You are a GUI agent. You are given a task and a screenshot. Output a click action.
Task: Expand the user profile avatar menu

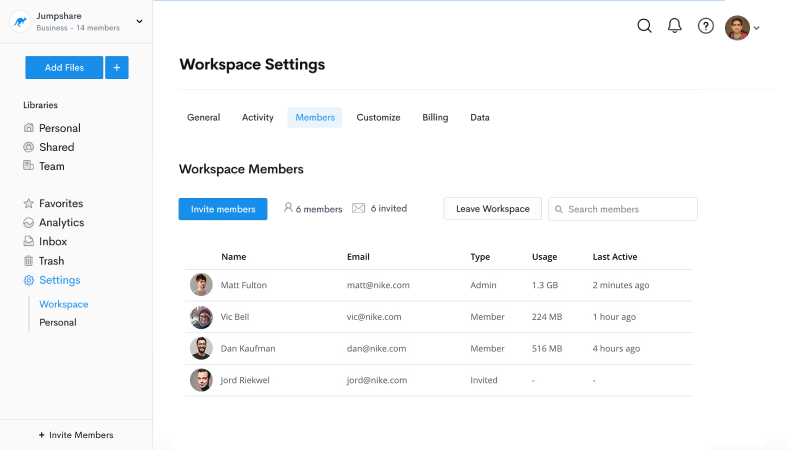742,28
